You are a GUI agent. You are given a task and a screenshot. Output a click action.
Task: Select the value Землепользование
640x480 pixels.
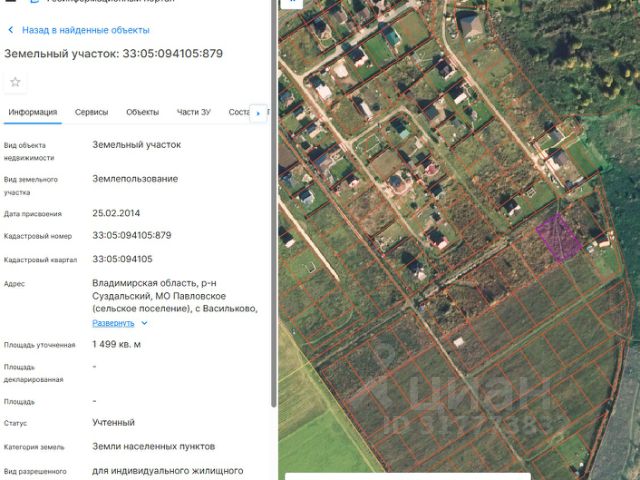135,179
